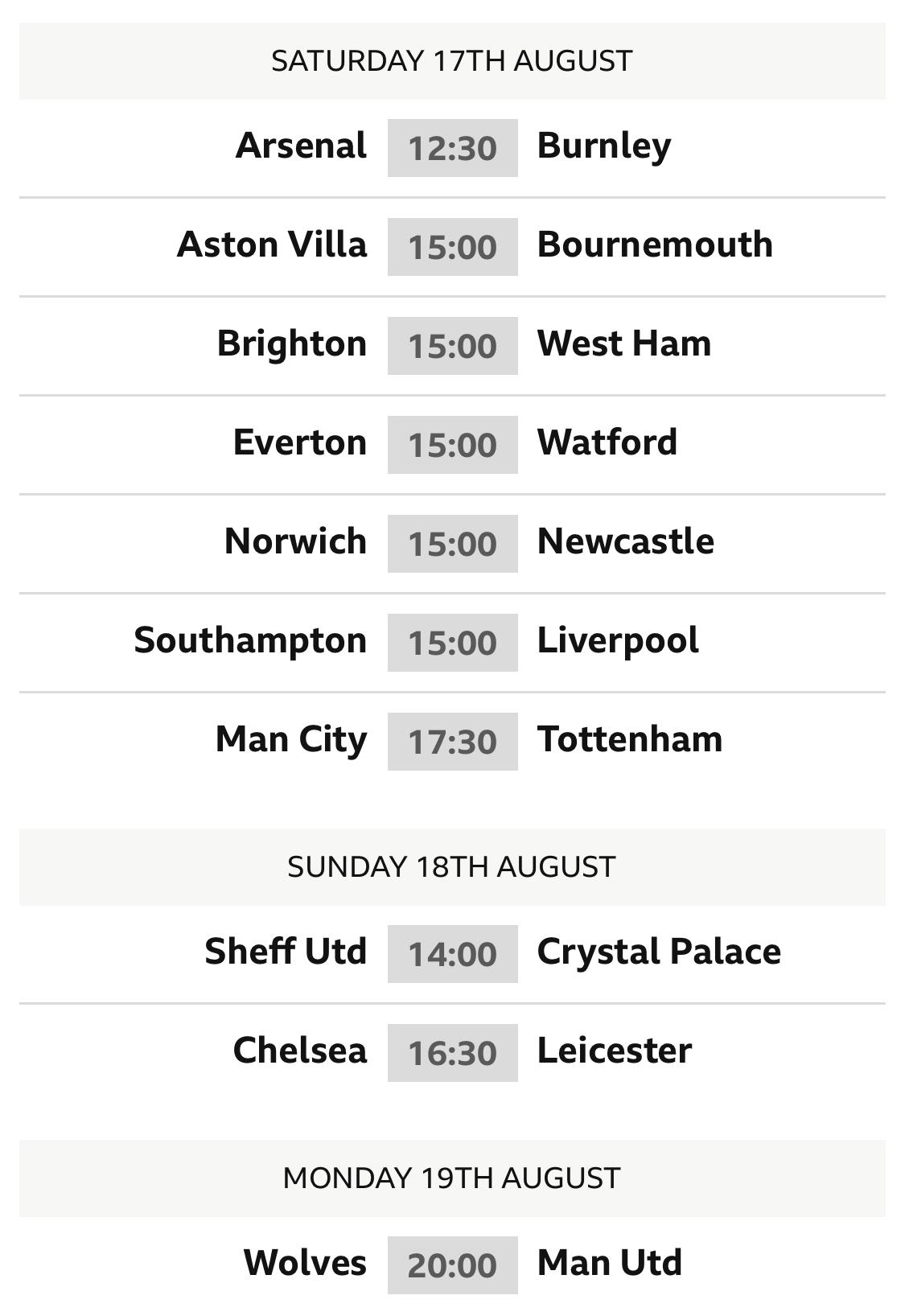Open the Wolves v Man Utd 20:00 time
905x1316 pixels.
click(452, 1265)
